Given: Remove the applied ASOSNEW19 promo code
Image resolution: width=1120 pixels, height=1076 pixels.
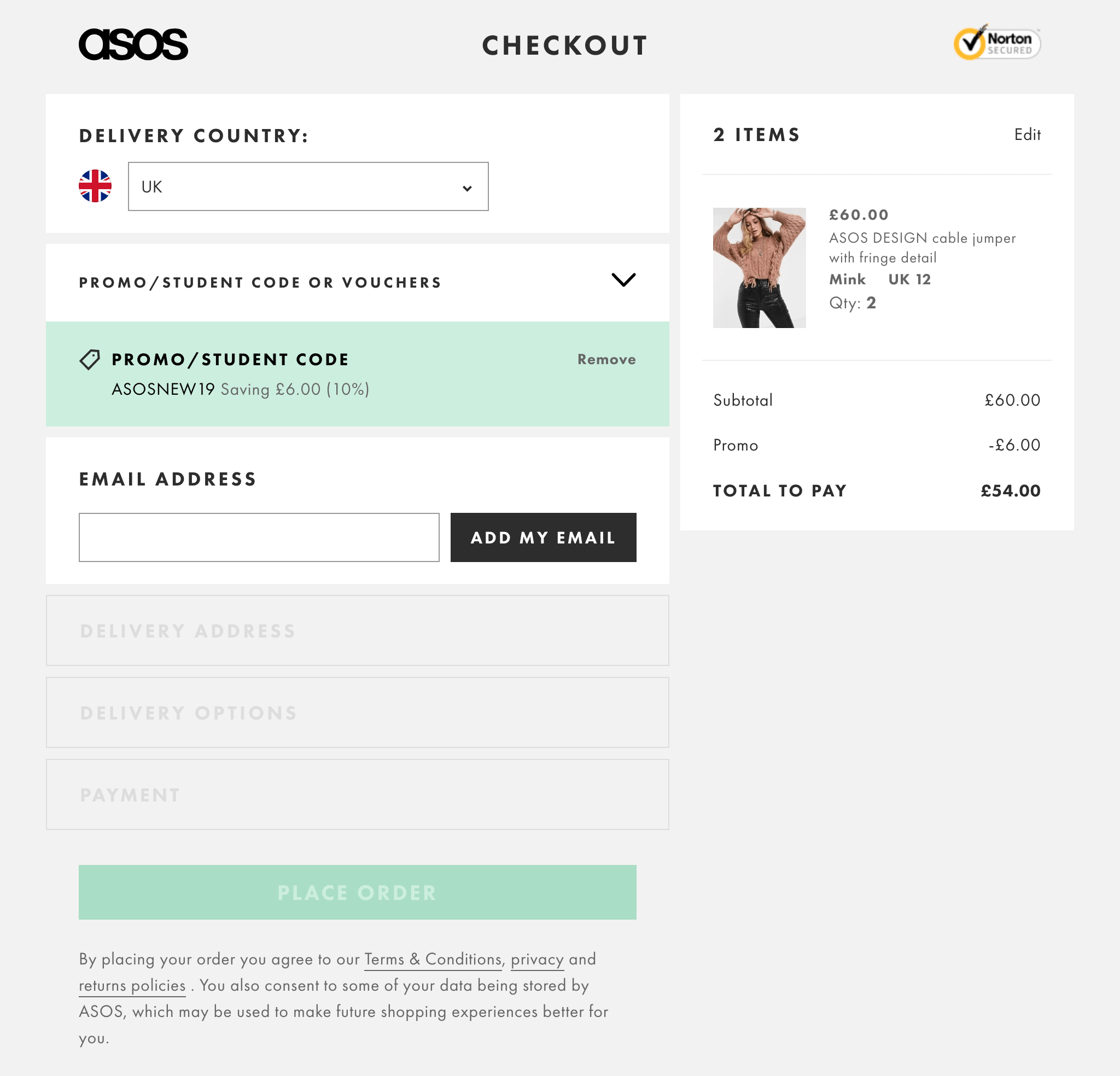Looking at the screenshot, I should click(606, 359).
